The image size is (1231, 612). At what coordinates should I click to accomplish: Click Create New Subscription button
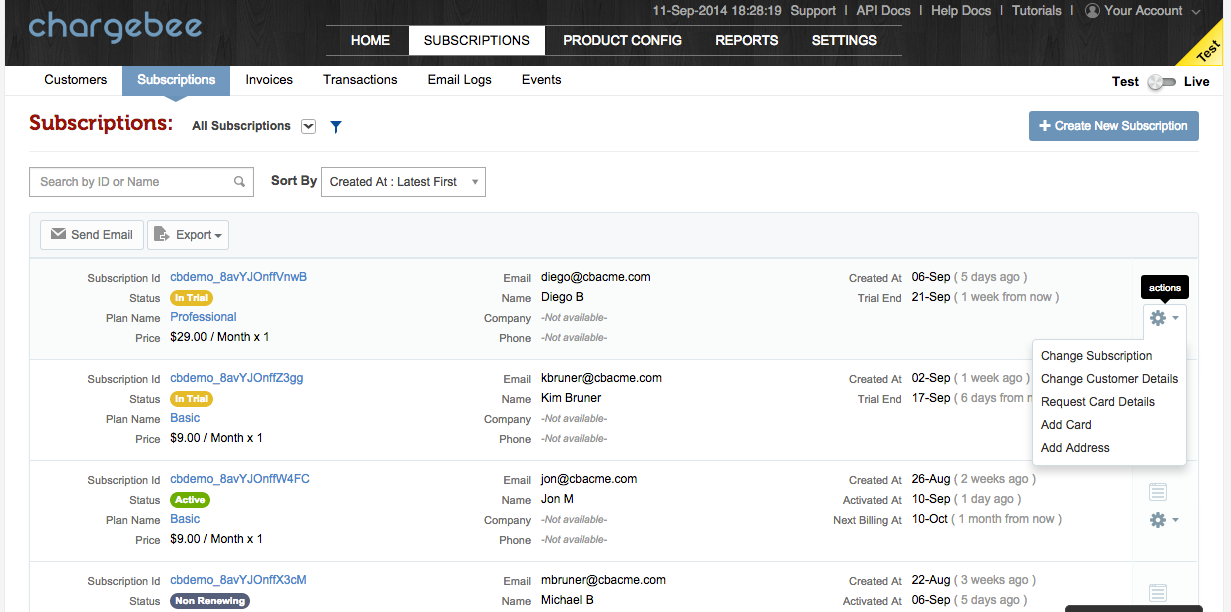coord(1113,126)
